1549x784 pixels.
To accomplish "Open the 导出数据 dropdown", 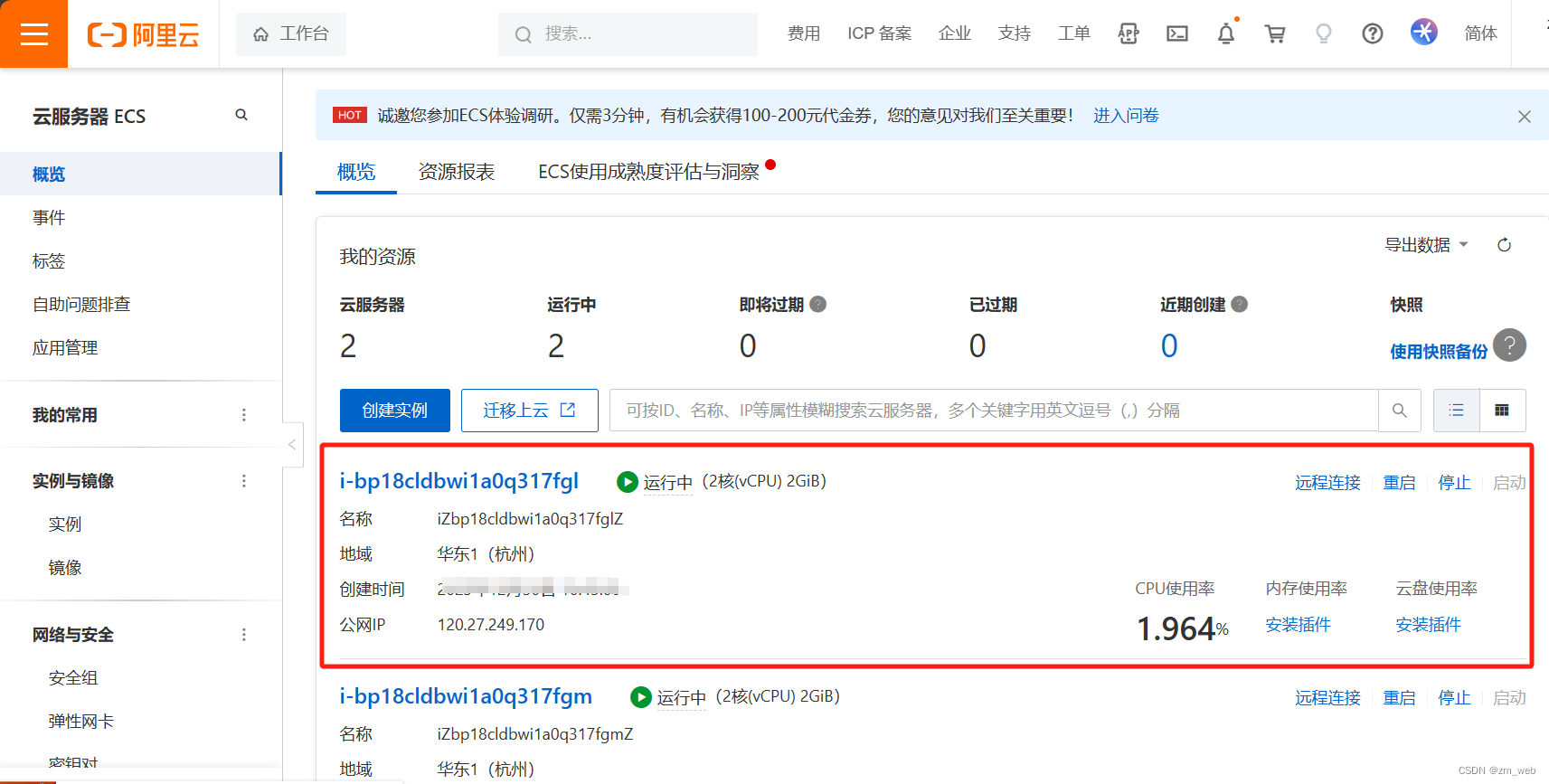I will 1426,245.
